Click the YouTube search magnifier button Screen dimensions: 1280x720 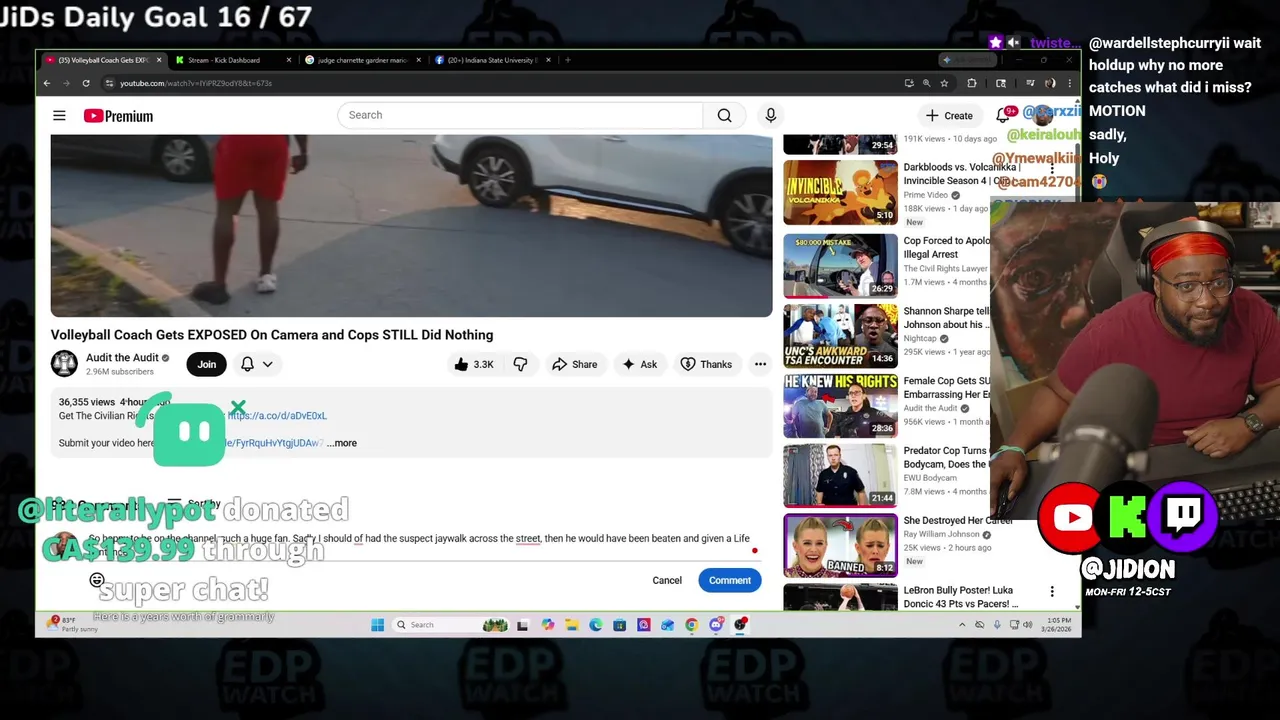click(724, 115)
